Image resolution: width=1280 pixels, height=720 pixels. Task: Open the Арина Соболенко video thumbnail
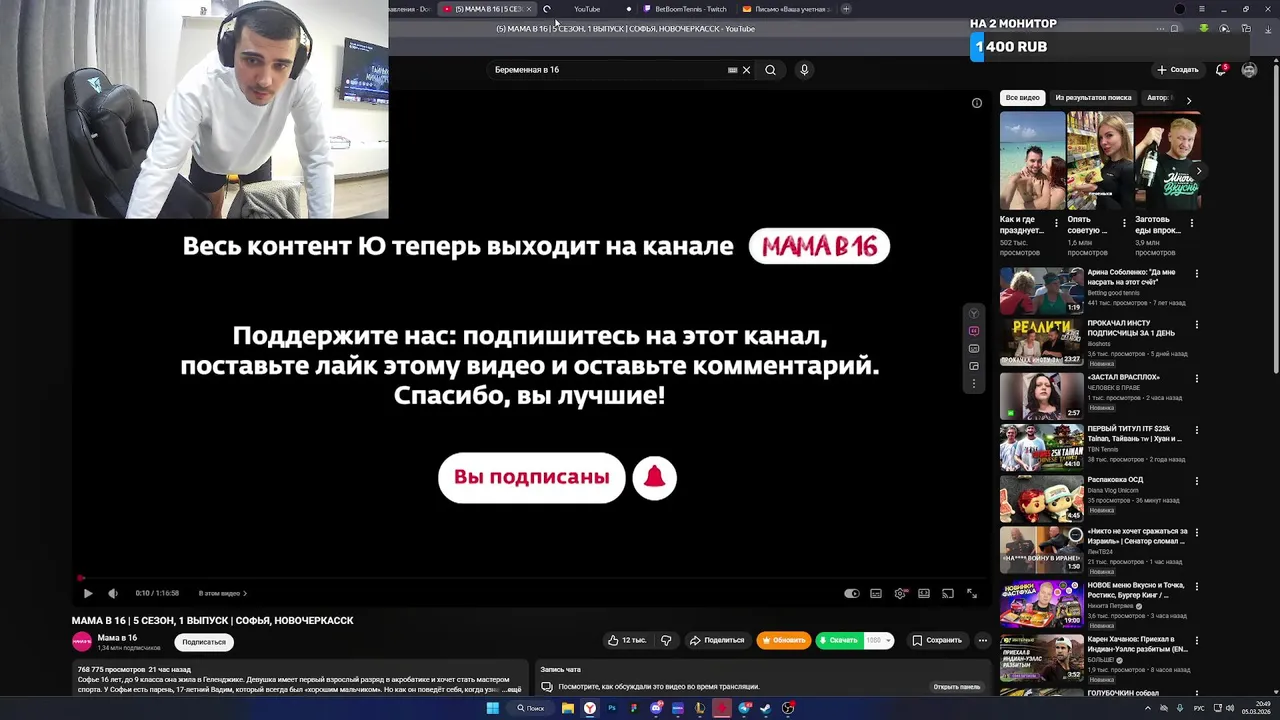(x=1041, y=291)
